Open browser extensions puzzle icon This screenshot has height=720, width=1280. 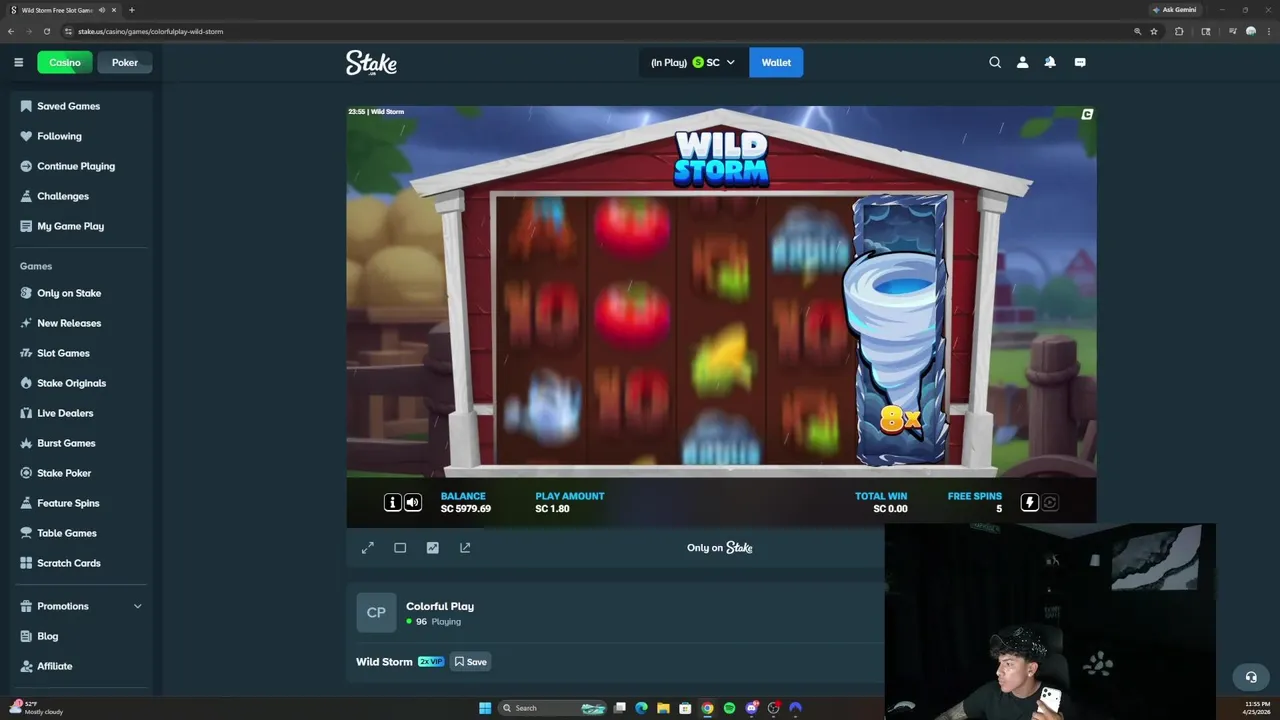(x=1179, y=31)
